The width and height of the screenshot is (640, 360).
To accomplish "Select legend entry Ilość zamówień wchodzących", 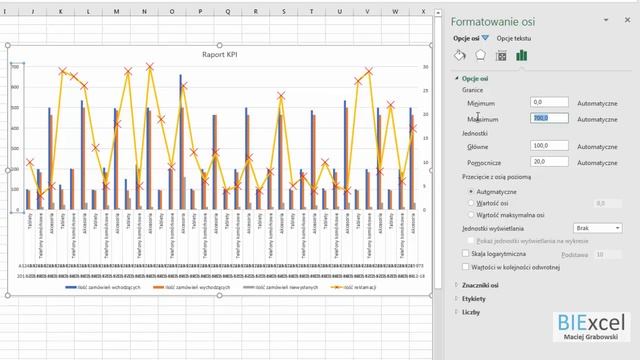I will 103,287.
